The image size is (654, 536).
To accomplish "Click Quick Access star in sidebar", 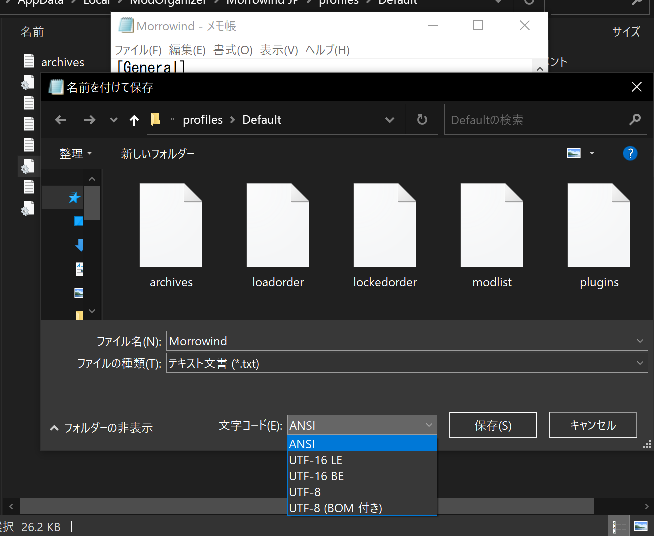I will (74, 198).
